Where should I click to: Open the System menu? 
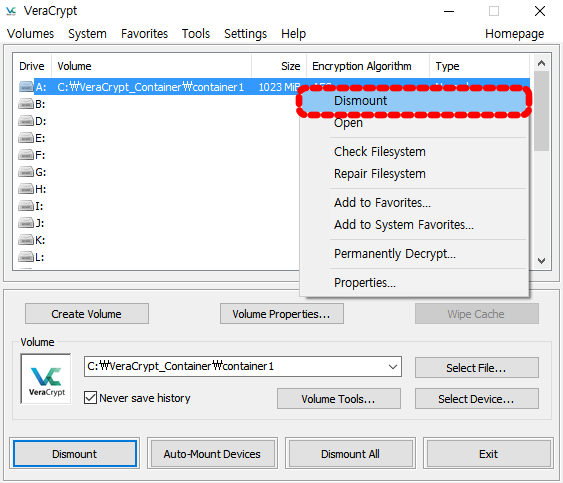87,34
